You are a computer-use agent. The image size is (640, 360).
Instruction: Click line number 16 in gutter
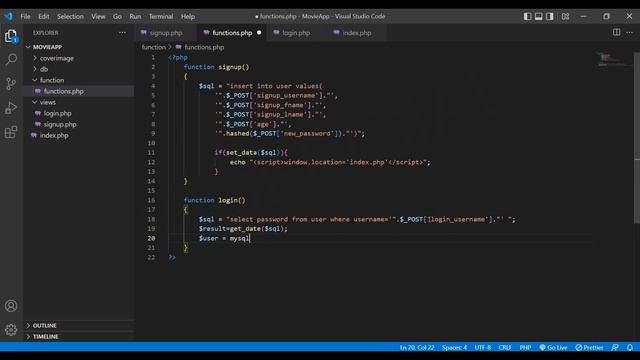point(151,200)
